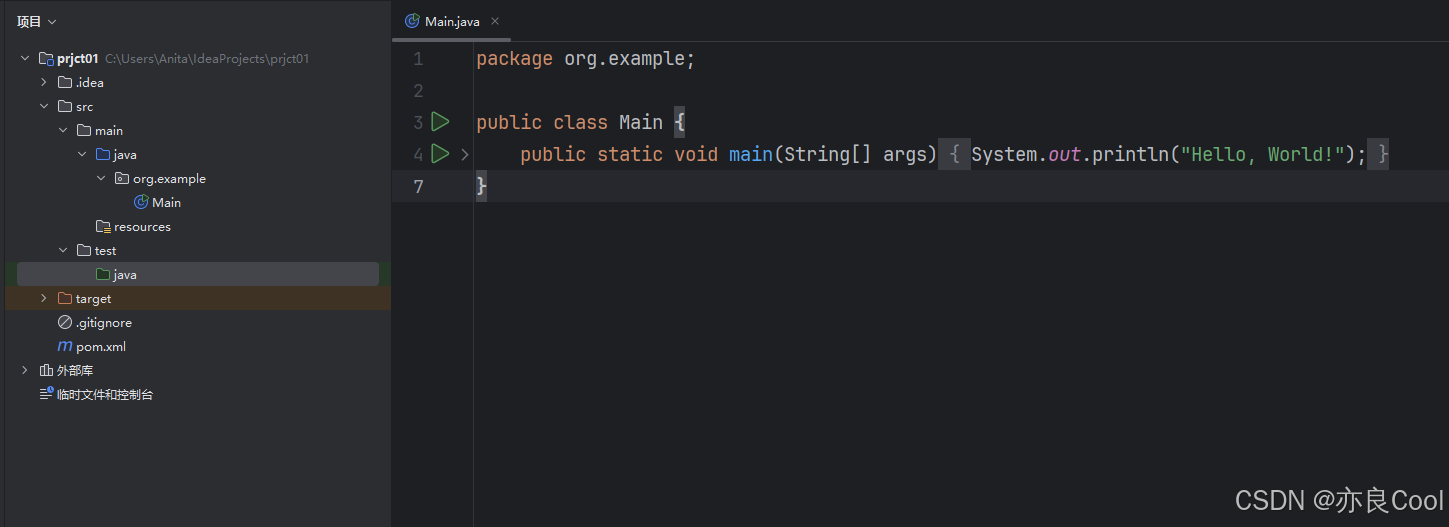The height and width of the screenshot is (527, 1449).
Task: Place cursor on 'package org.example;' line
Action: coord(585,59)
